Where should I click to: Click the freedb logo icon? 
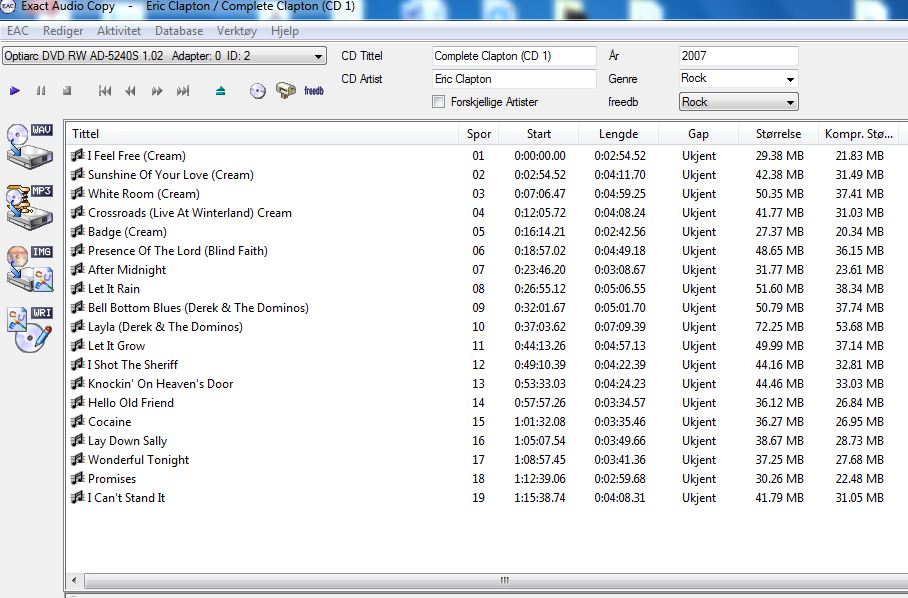(x=314, y=91)
